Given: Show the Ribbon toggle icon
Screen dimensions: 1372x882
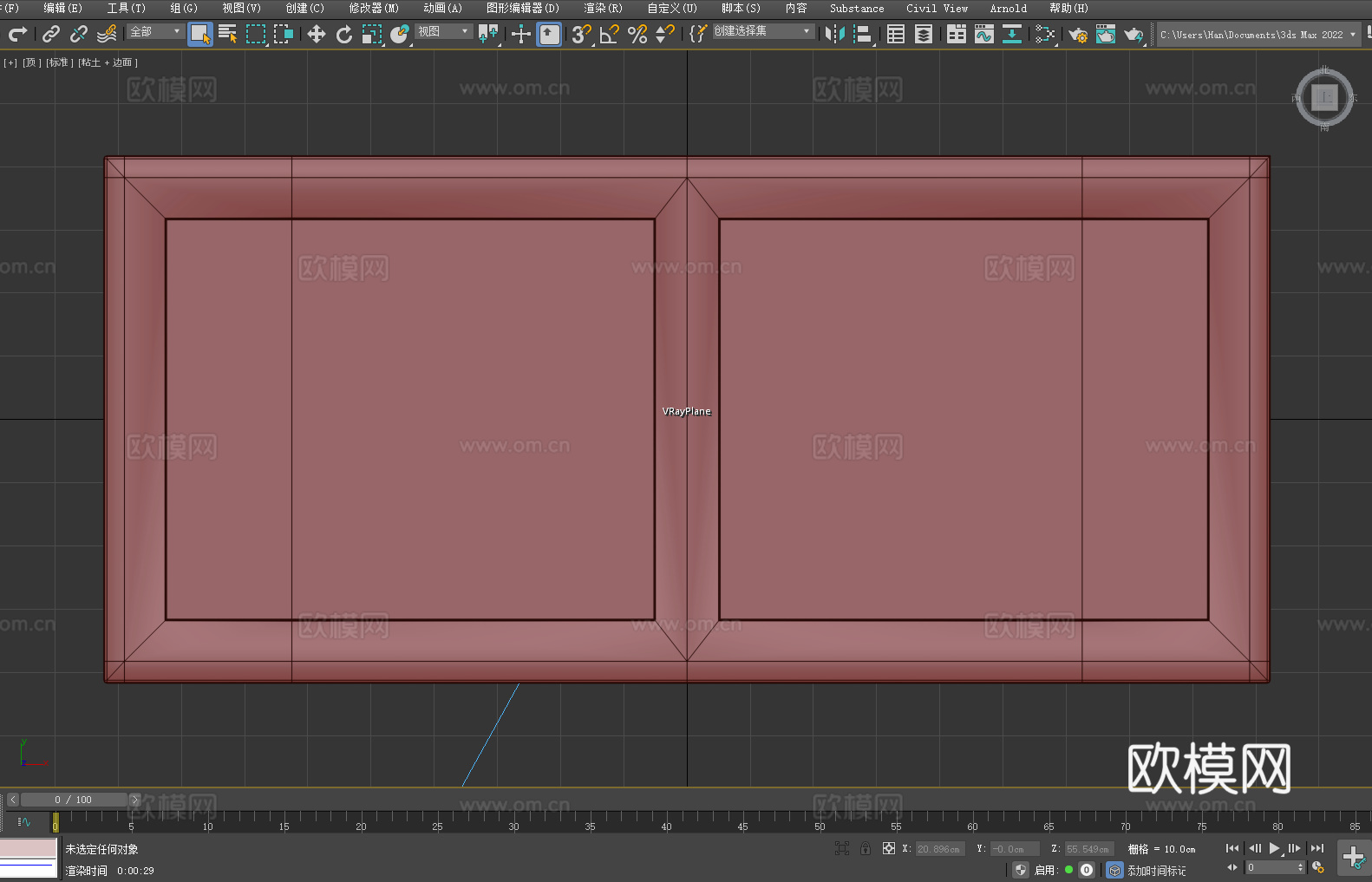Looking at the screenshot, I should [x=957, y=34].
